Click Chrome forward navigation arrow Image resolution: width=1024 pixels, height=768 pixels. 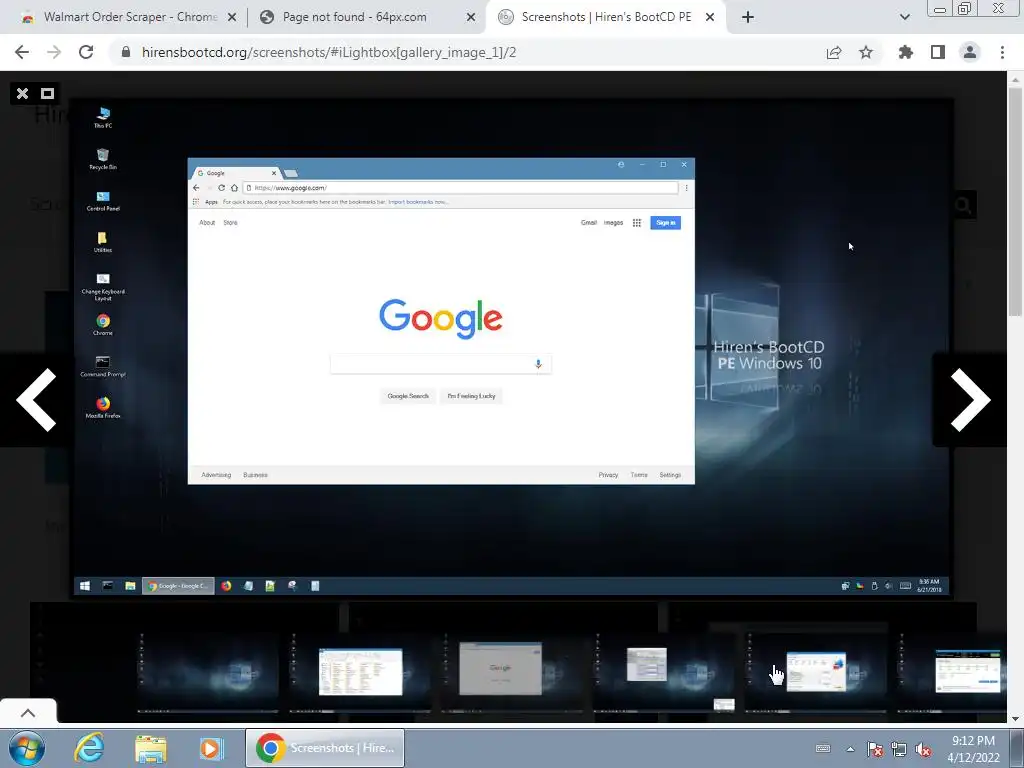click(54, 52)
